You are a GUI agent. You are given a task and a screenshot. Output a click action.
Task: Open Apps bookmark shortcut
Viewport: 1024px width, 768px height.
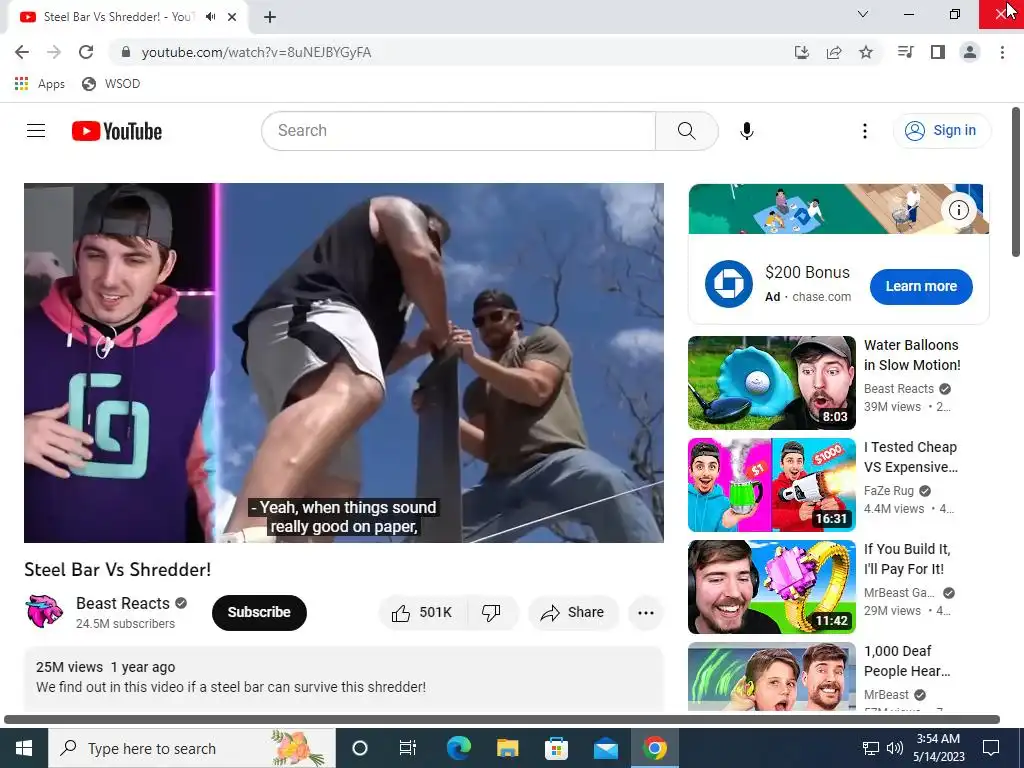pyautogui.click(x=40, y=84)
